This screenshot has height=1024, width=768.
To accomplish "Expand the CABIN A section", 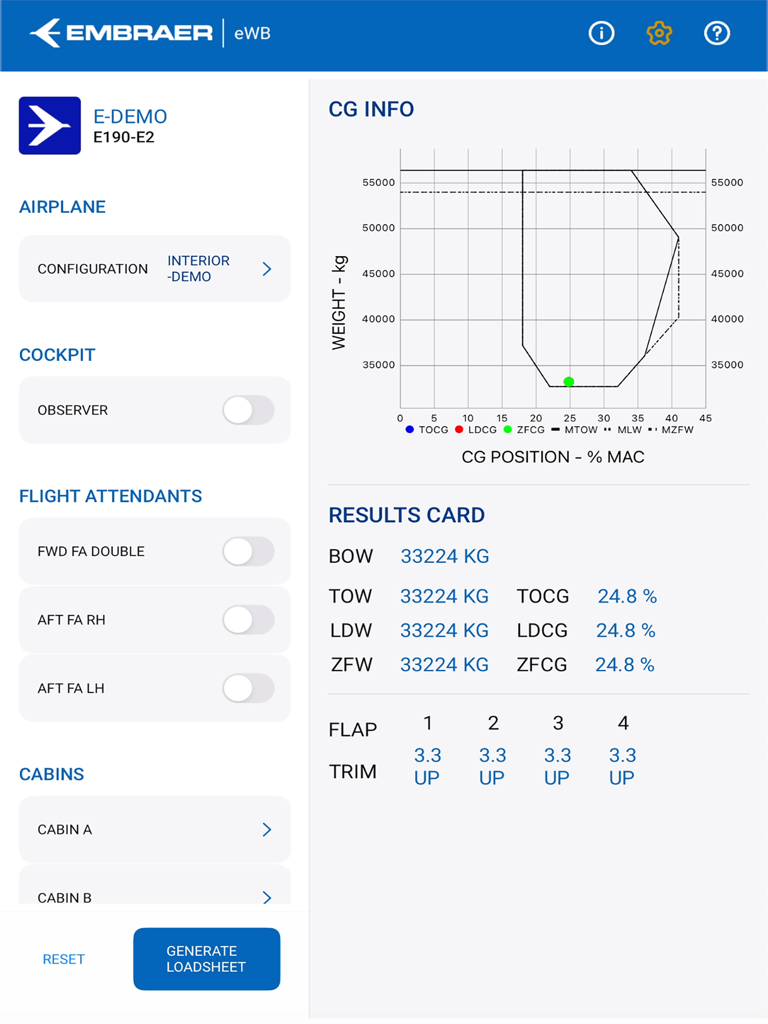I will tap(154, 829).
